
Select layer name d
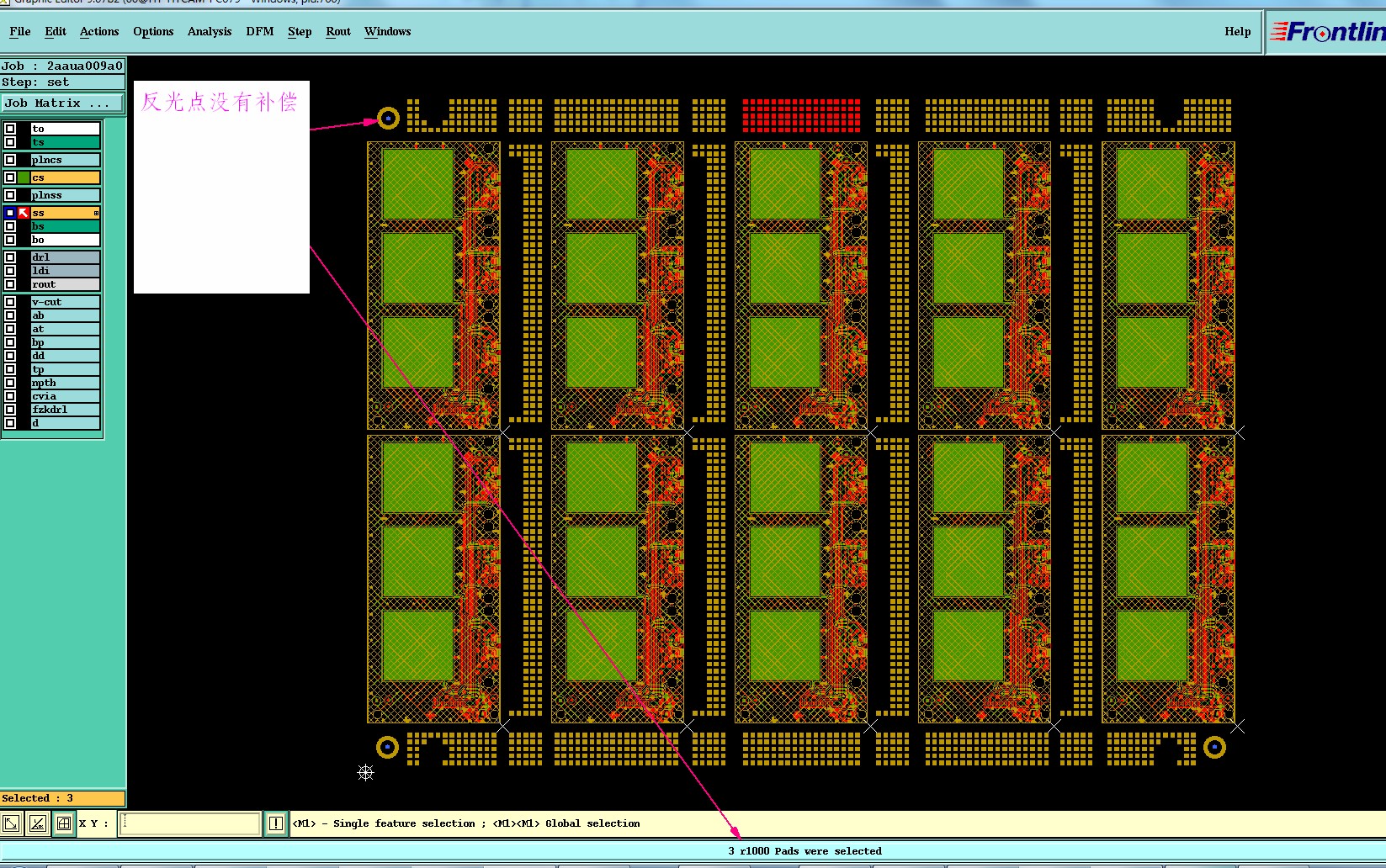coord(66,423)
